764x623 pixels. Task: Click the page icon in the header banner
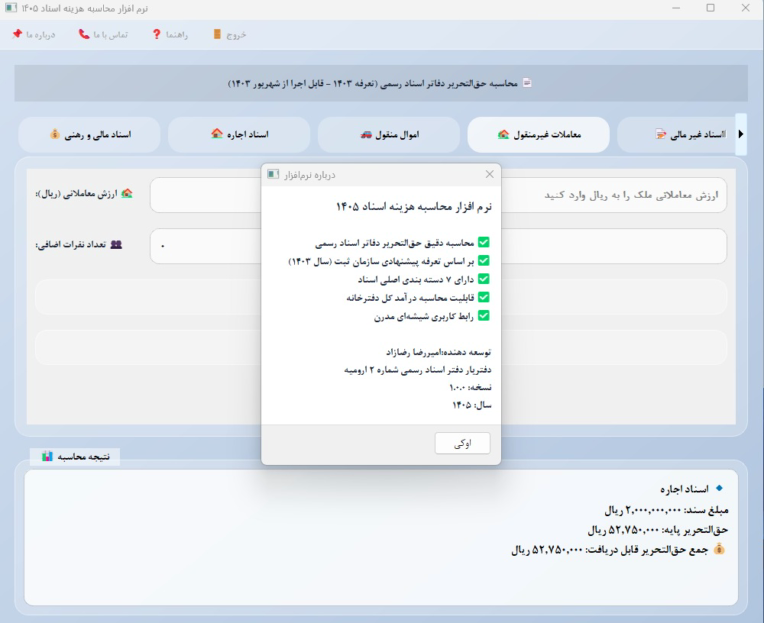pos(527,83)
